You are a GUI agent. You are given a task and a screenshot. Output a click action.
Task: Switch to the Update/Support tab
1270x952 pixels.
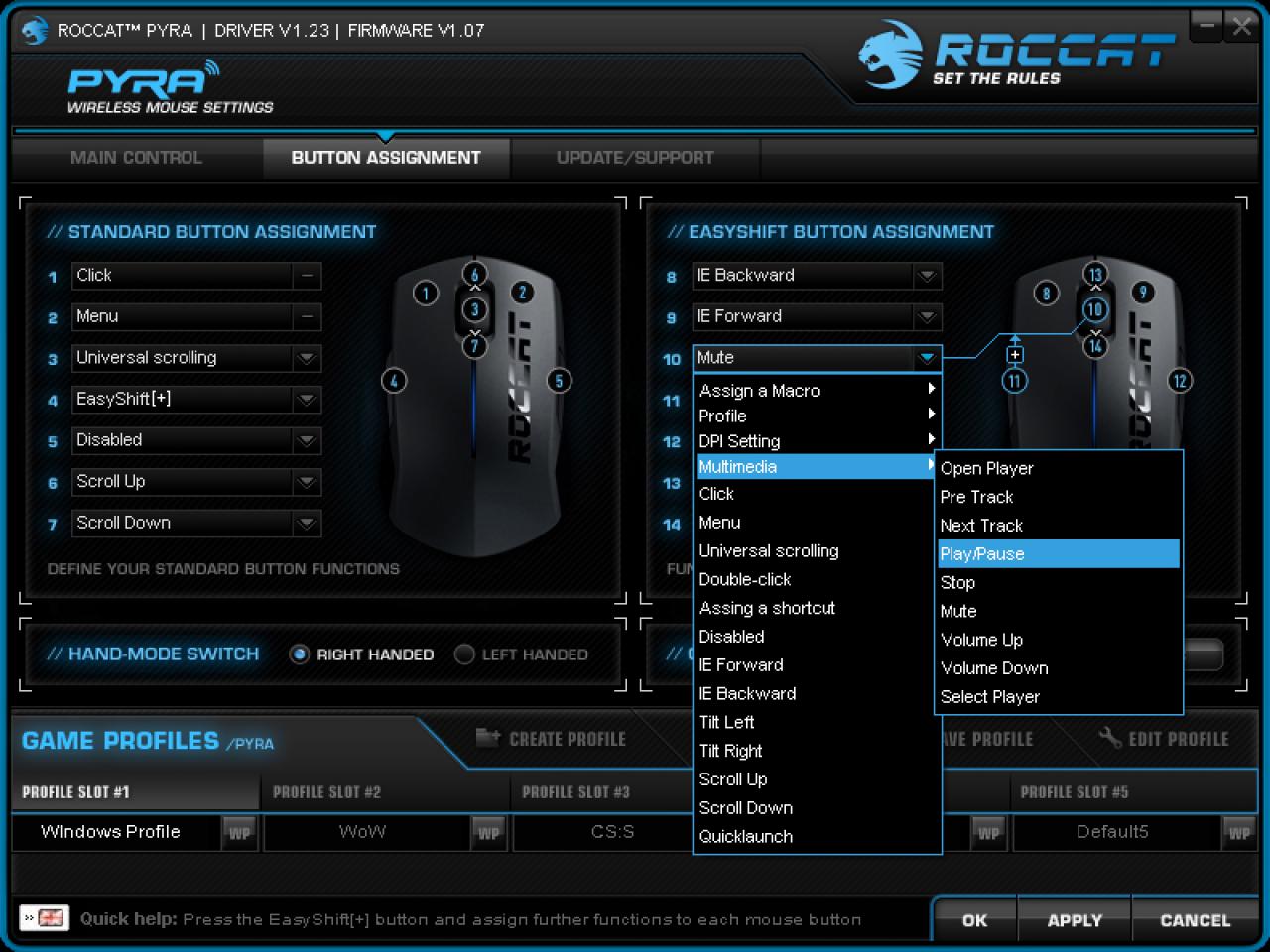635,158
